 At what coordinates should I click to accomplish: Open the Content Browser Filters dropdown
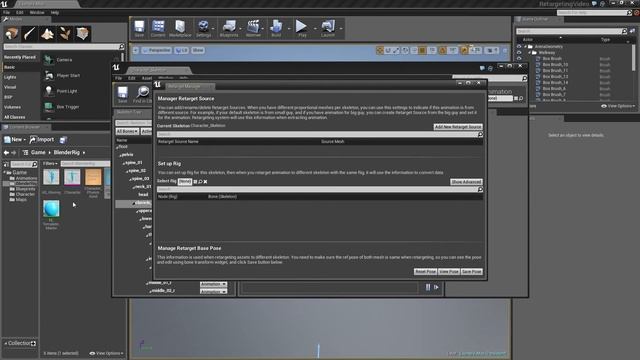pyautogui.click(x=50, y=164)
